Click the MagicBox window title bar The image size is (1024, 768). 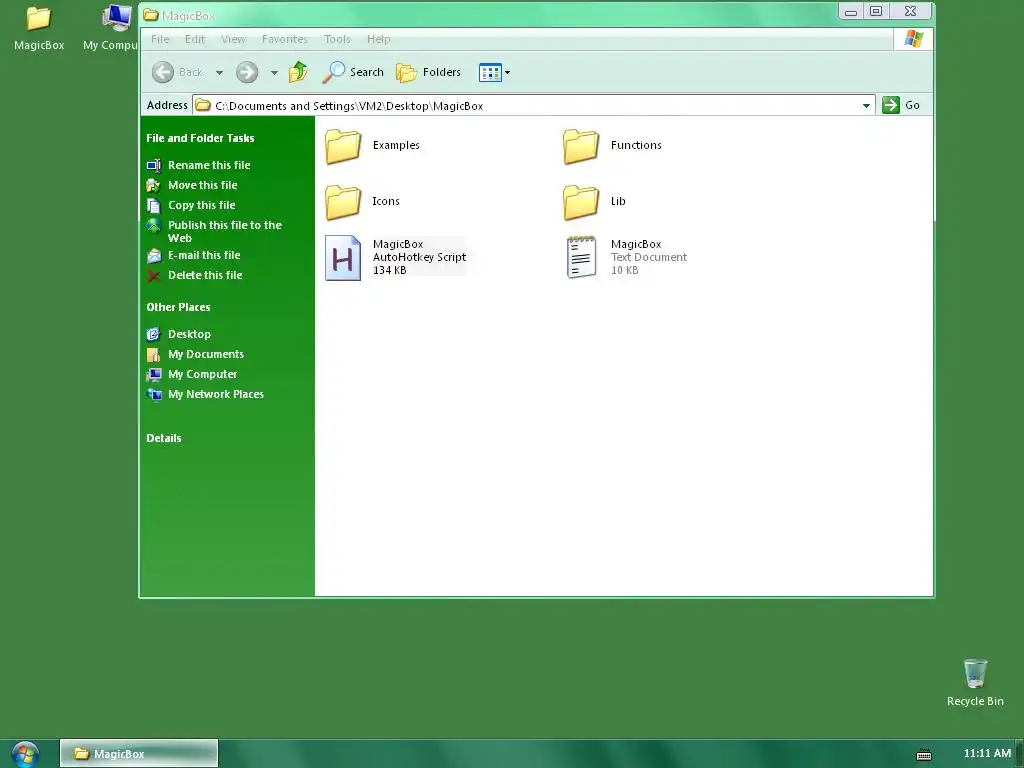(488, 14)
